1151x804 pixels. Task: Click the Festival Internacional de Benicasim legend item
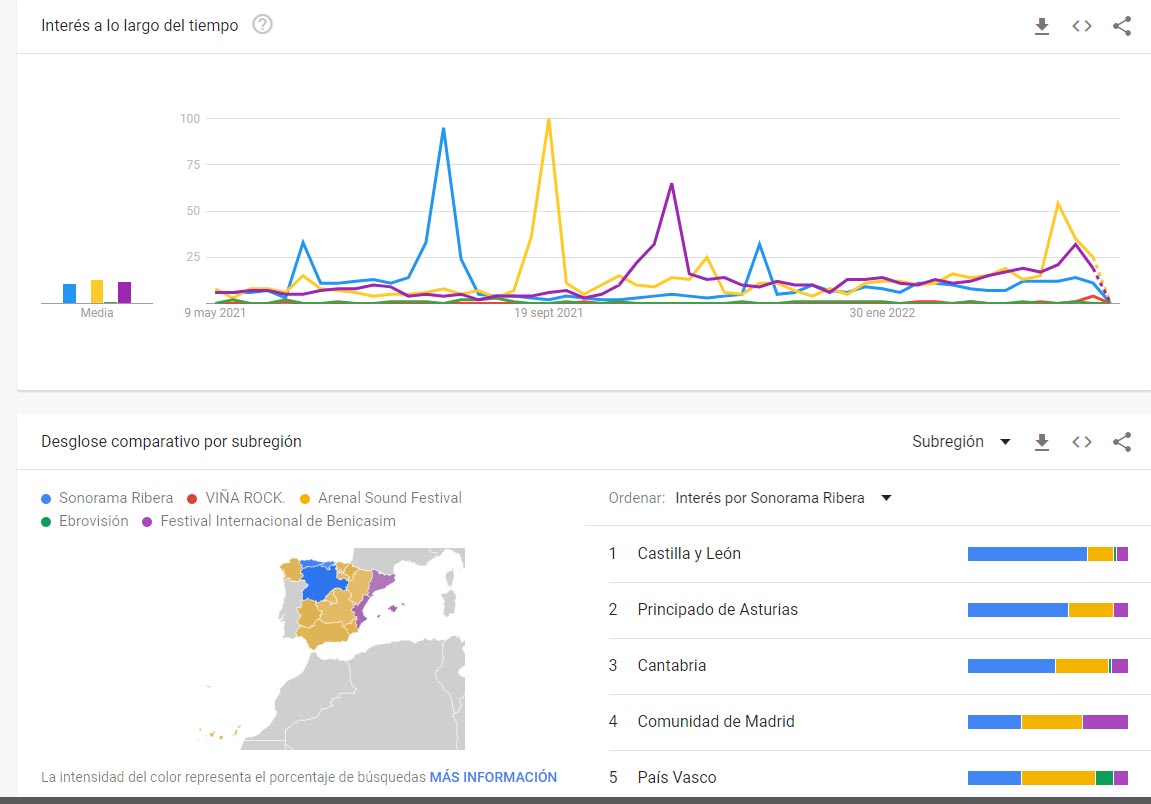click(269, 521)
